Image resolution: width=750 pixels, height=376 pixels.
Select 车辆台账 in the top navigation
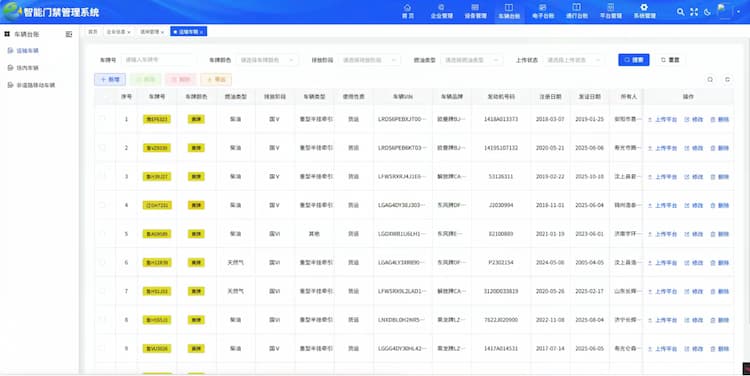pos(509,11)
